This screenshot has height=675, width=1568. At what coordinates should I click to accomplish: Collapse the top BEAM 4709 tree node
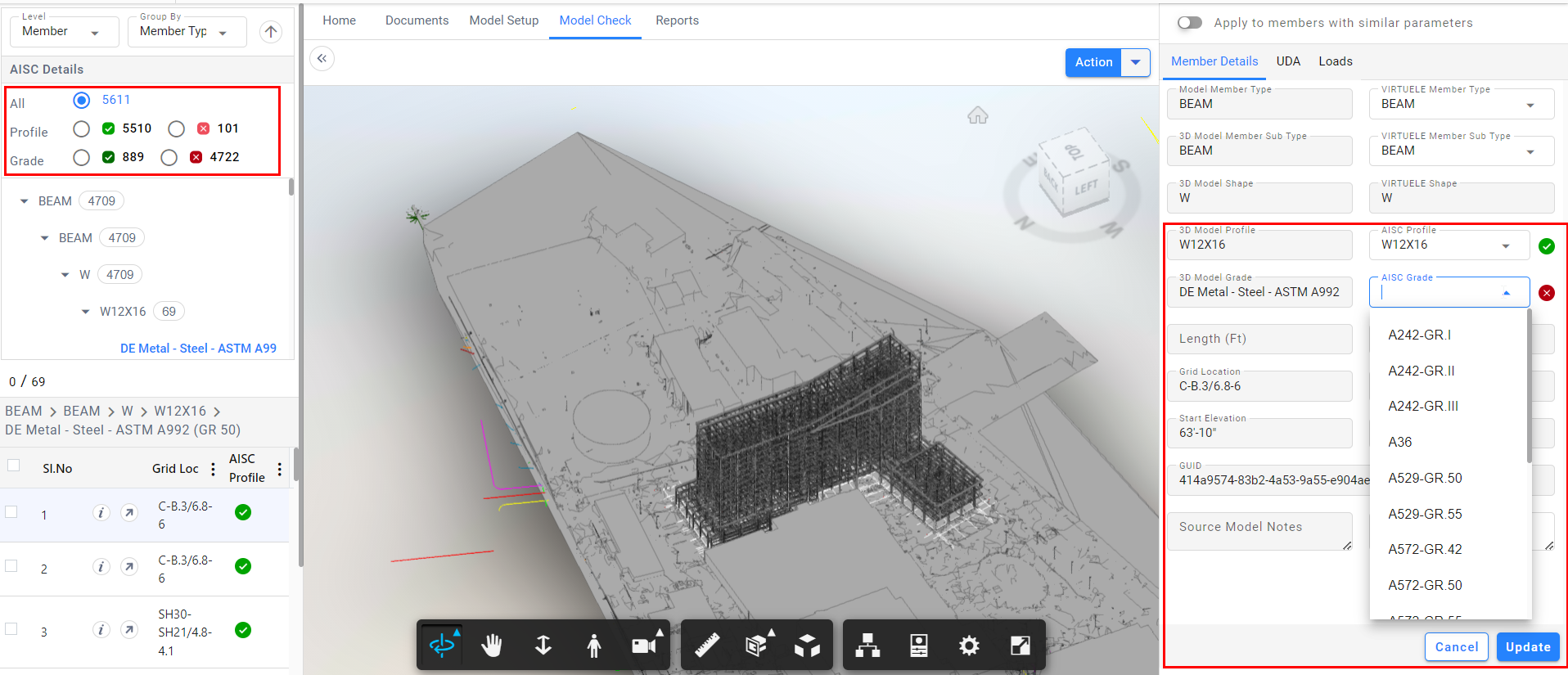(x=25, y=201)
